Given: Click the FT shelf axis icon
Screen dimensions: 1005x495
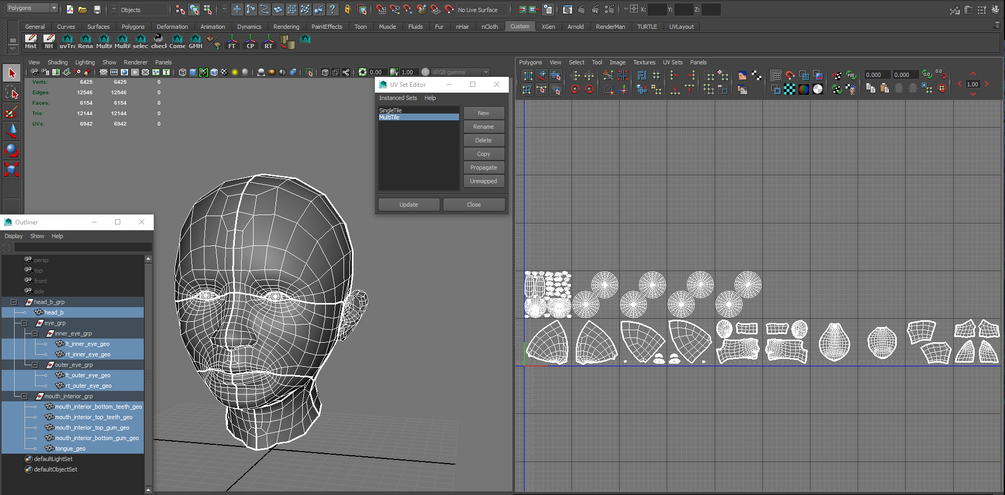Looking at the screenshot, I should [x=232, y=41].
